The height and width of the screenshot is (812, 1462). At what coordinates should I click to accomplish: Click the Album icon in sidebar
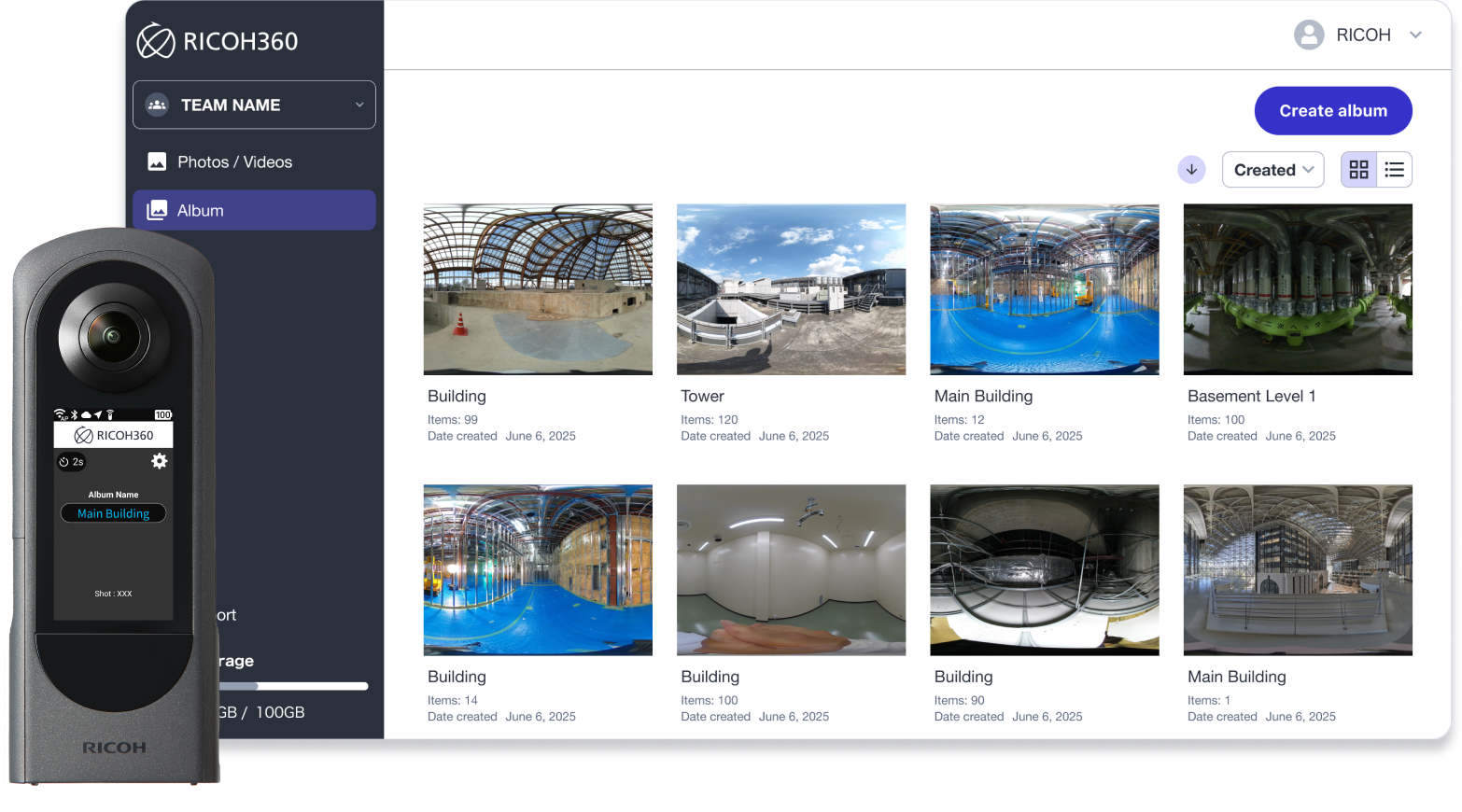point(157,211)
